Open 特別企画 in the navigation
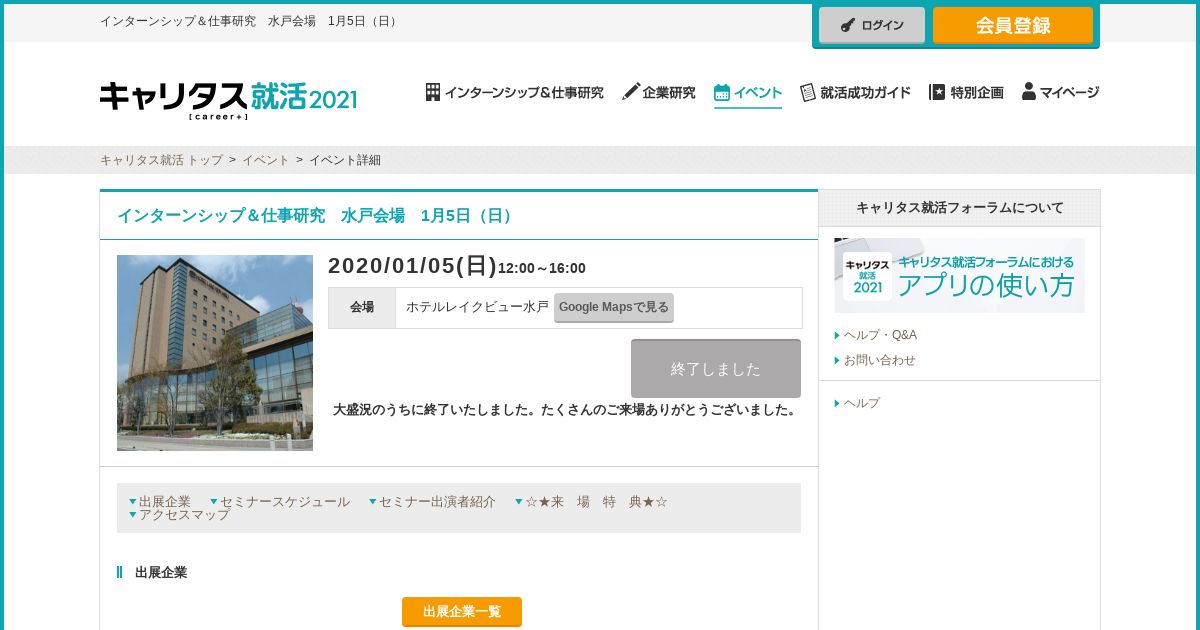Image resolution: width=1200 pixels, height=630 pixels. click(x=967, y=92)
